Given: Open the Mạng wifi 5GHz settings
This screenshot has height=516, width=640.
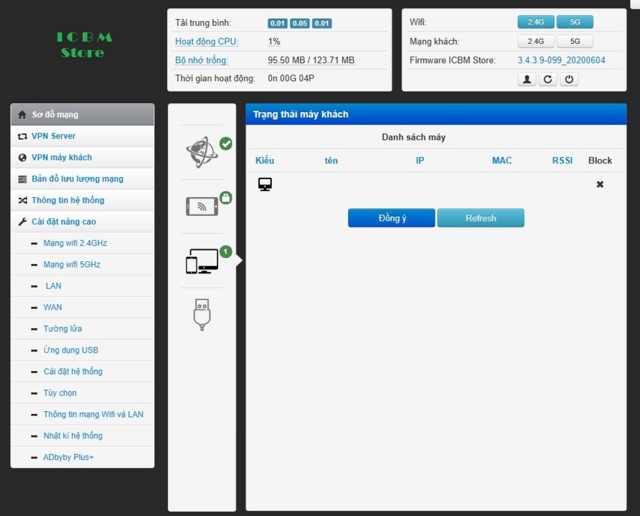Looking at the screenshot, I should point(72,265).
